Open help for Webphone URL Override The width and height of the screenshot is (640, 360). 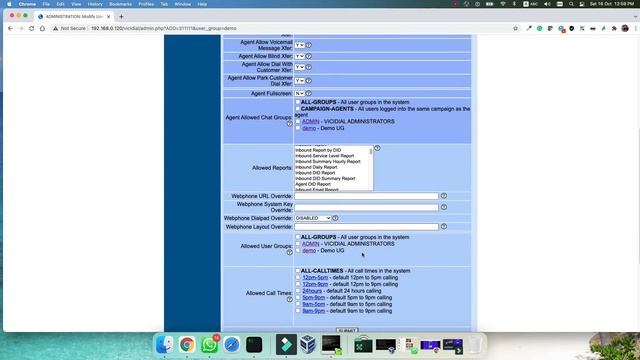[x=444, y=196]
